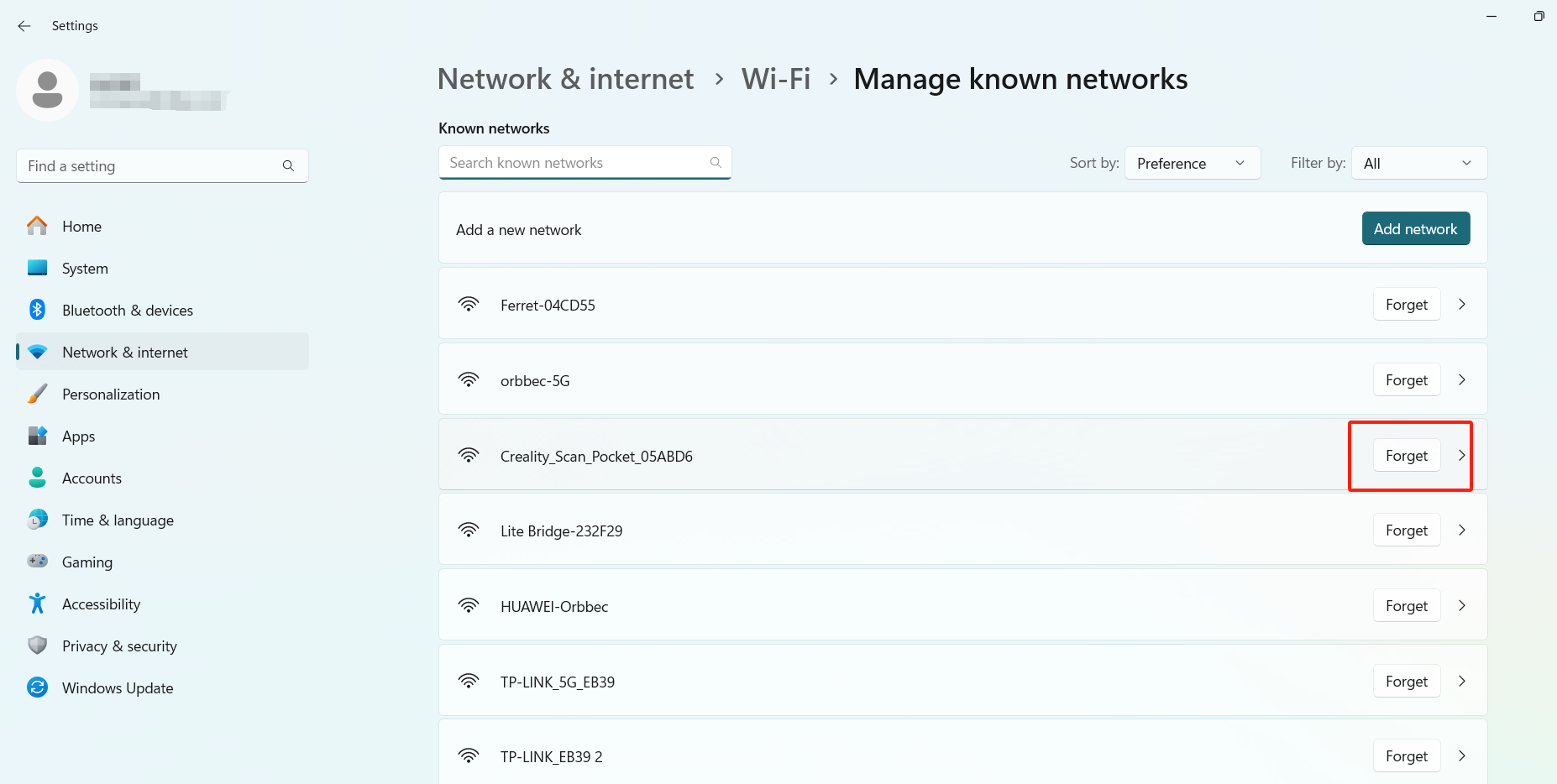Click Wi-Fi icon next to Ferret-04CD55
This screenshot has height=784, width=1557.
(469, 305)
